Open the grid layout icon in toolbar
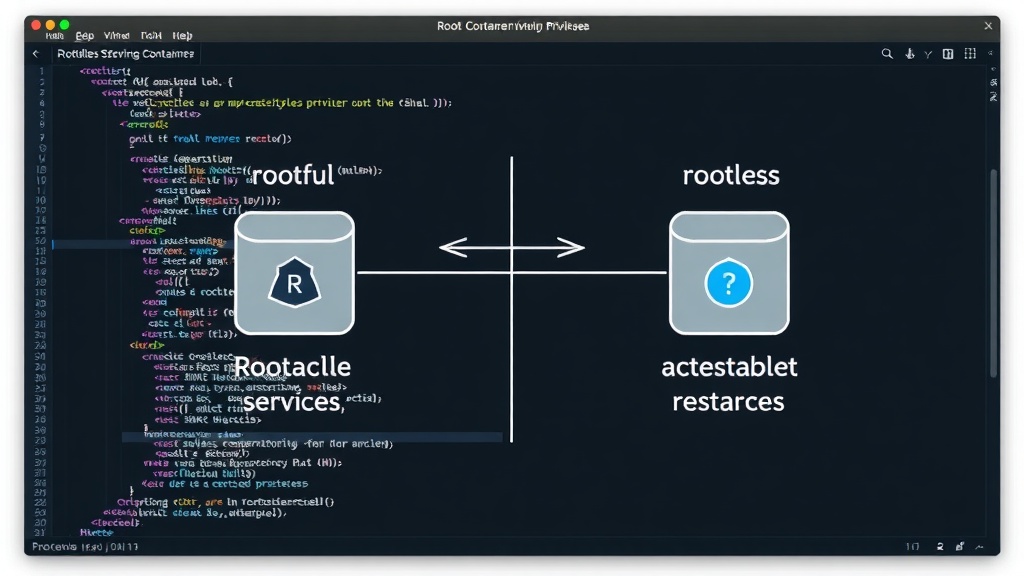This screenshot has width=1024, height=576. (970, 54)
